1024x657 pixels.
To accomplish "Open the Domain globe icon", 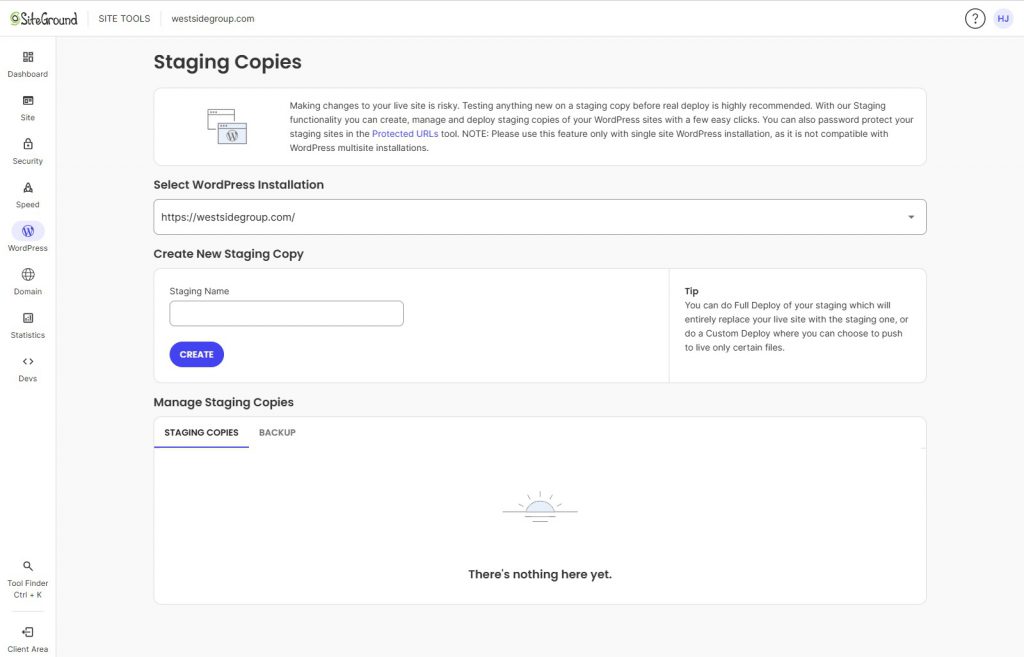I will coord(28,275).
